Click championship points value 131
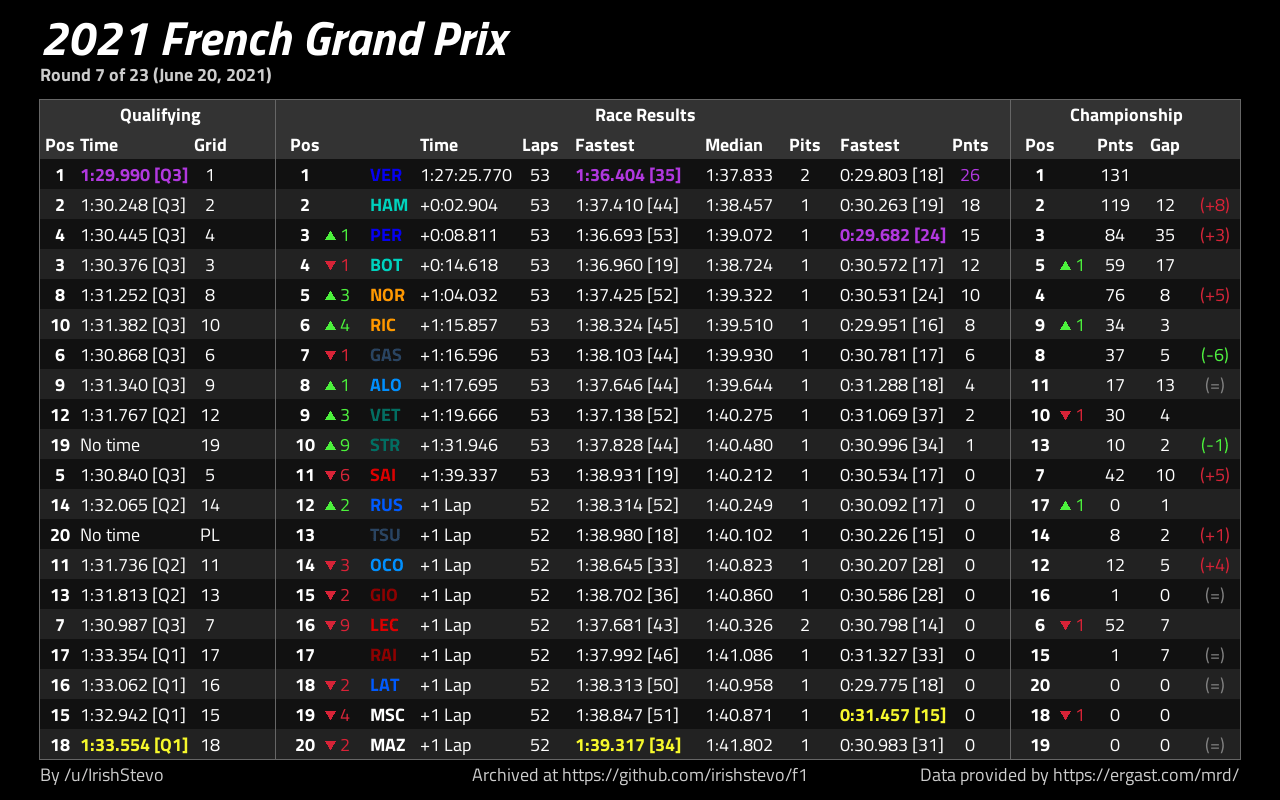This screenshot has width=1280, height=800. (x=1115, y=175)
